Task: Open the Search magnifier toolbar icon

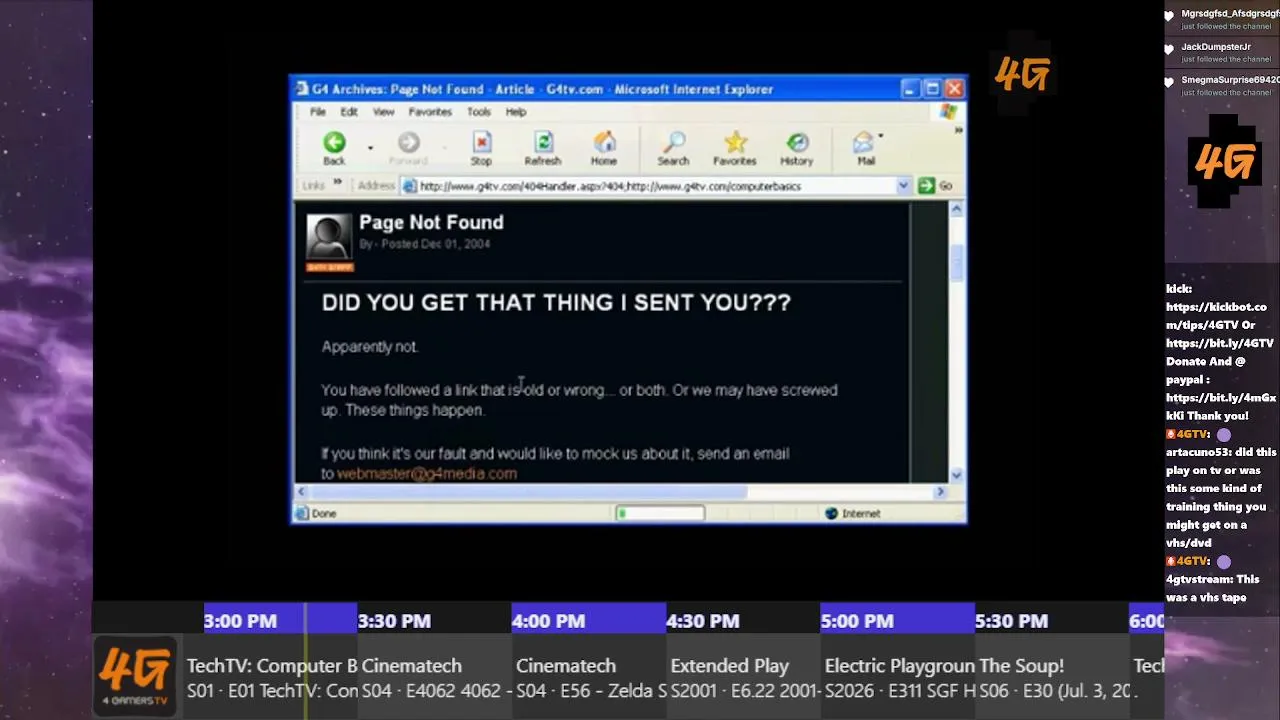Action: click(674, 143)
